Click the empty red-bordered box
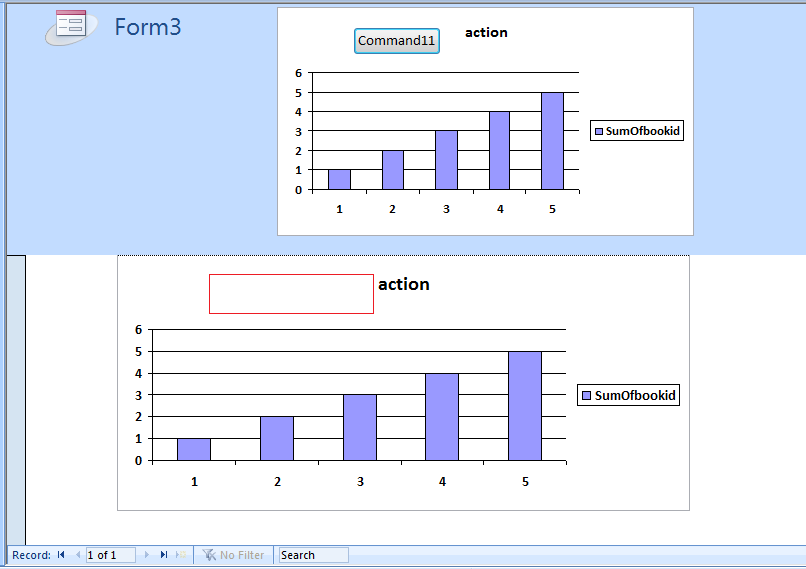Image resolution: width=806 pixels, height=569 pixels. point(291,293)
